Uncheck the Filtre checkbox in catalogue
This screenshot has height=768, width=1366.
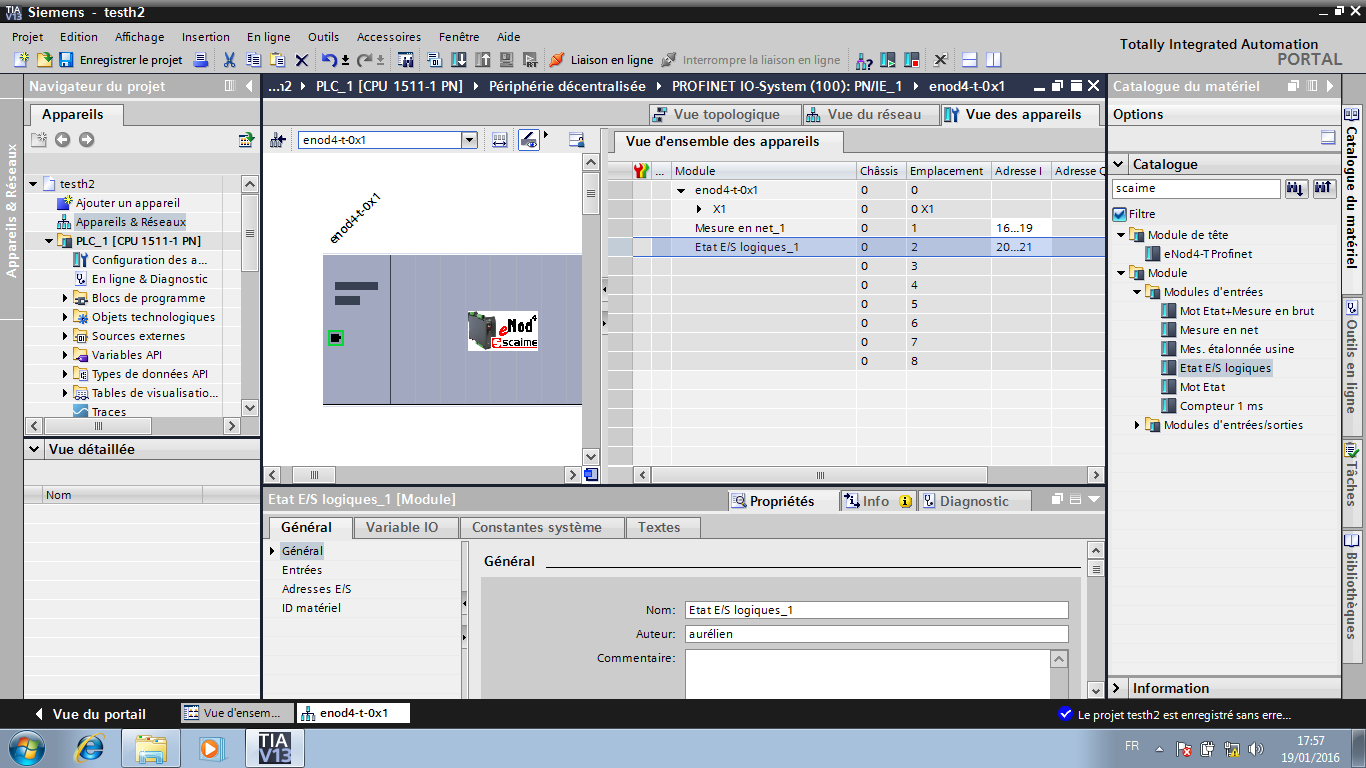point(1120,214)
